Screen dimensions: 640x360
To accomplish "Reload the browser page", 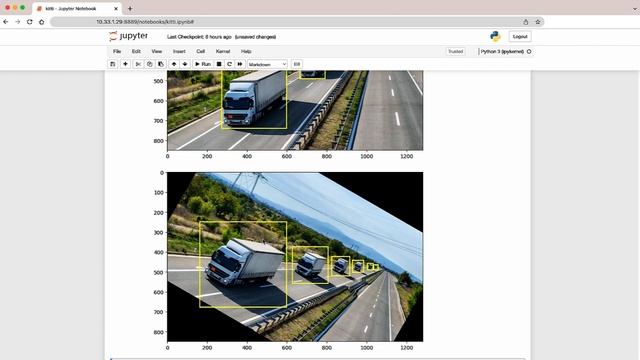I will click(x=29, y=22).
